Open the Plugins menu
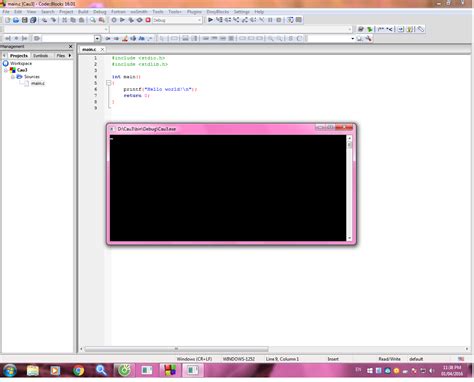Screen dimensions: 474x382 coord(194,12)
